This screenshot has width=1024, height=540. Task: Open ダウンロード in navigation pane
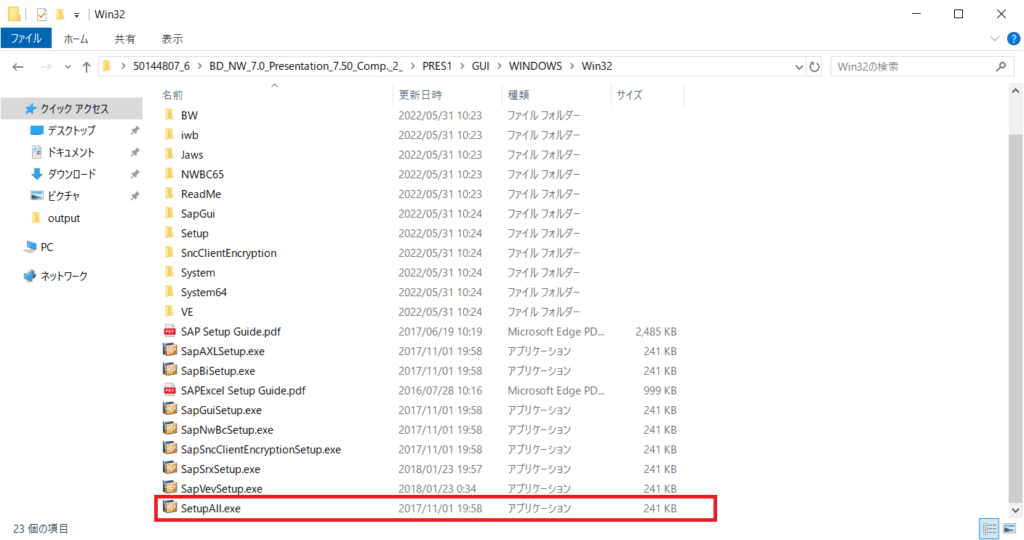[71, 174]
